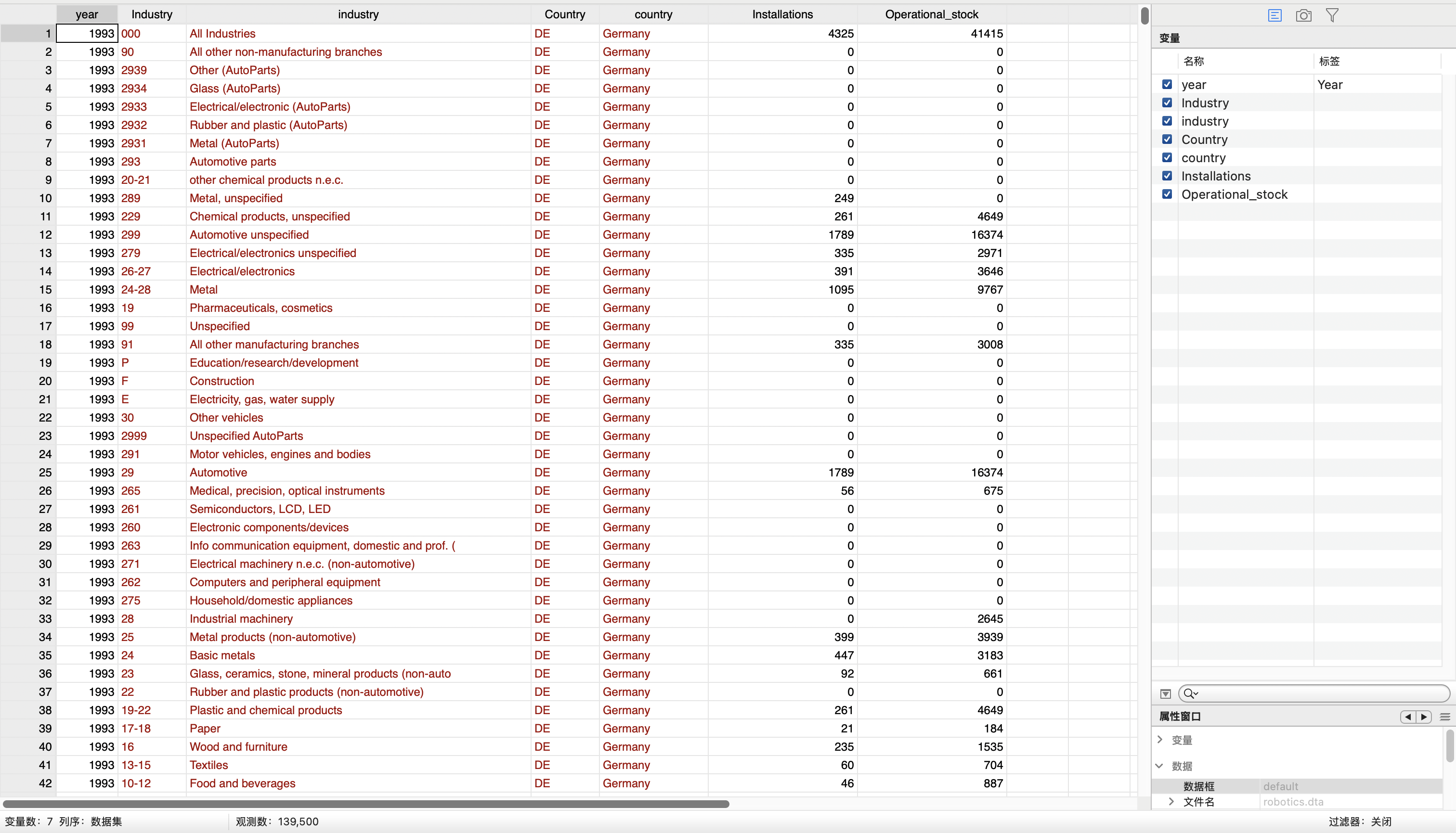1456x833 pixels.
Task: Select the country variable in the list
Action: click(x=1203, y=158)
